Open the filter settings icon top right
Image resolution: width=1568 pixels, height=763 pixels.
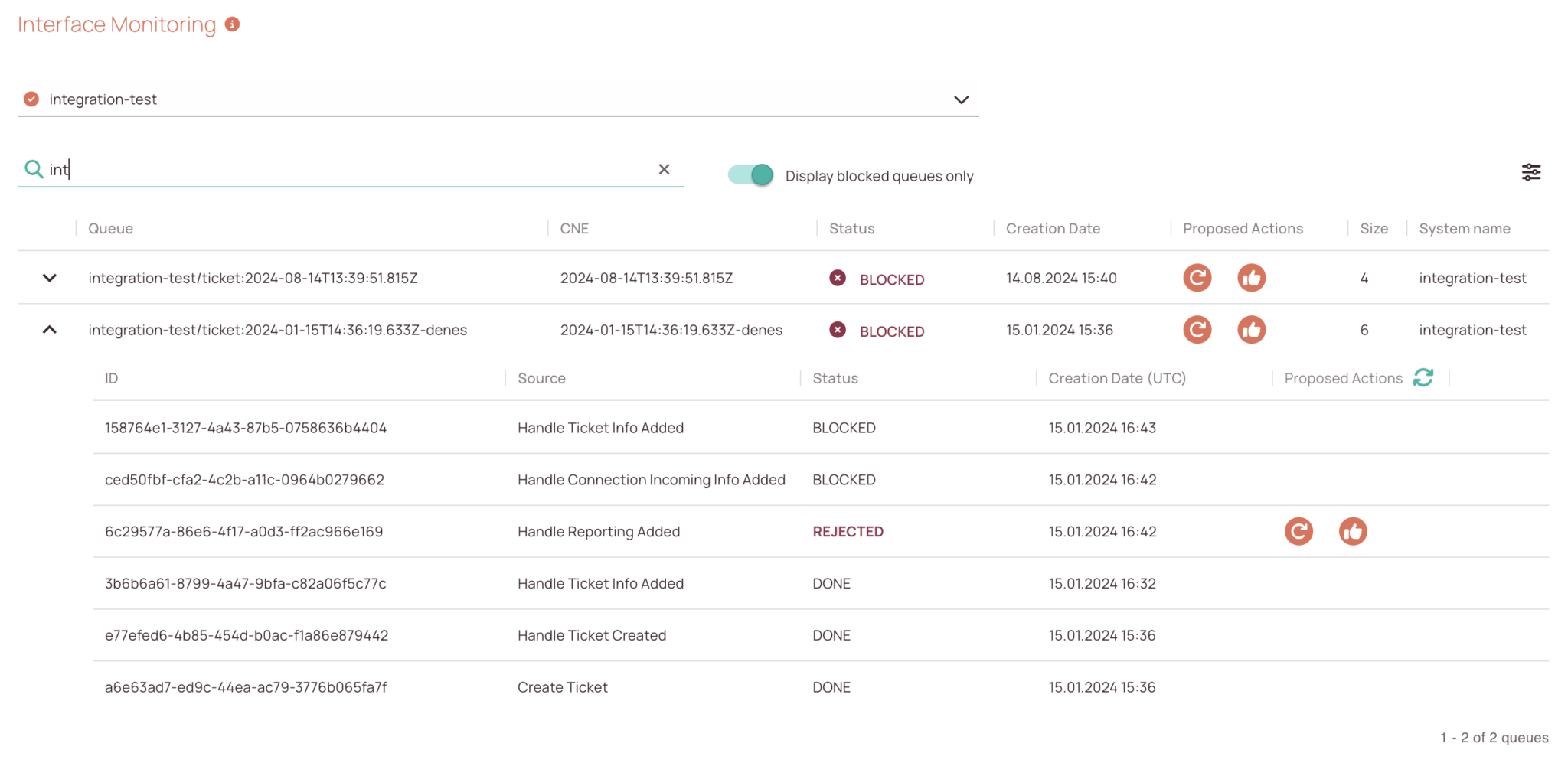pyautogui.click(x=1531, y=171)
